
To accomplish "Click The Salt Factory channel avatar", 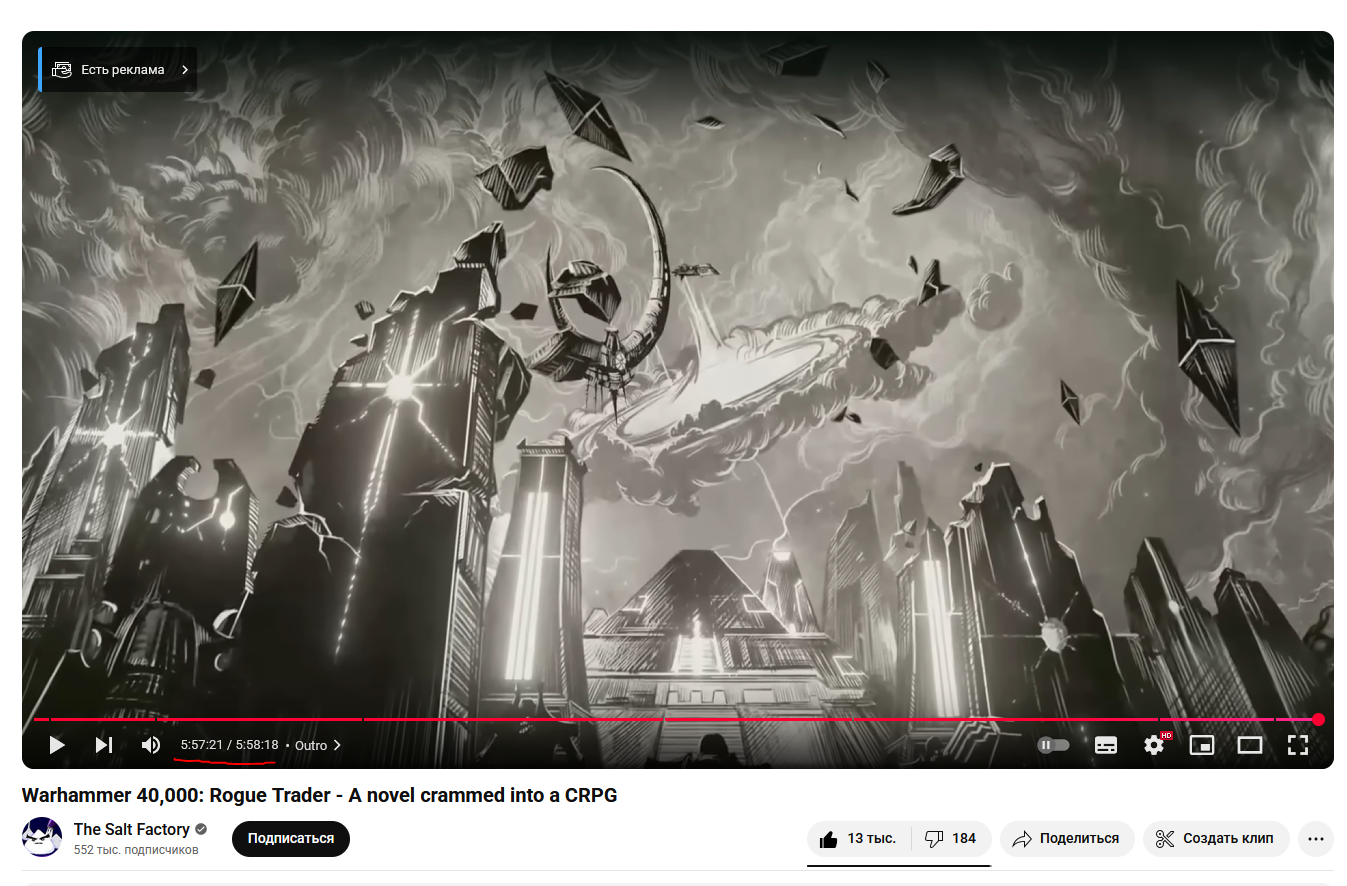I will [42, 837].
